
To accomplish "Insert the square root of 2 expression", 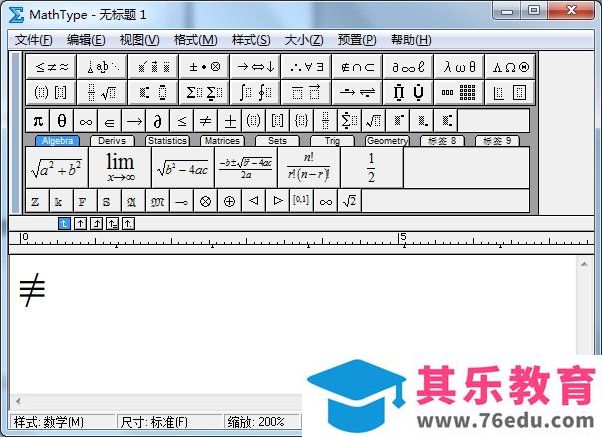I will [349, 201].
